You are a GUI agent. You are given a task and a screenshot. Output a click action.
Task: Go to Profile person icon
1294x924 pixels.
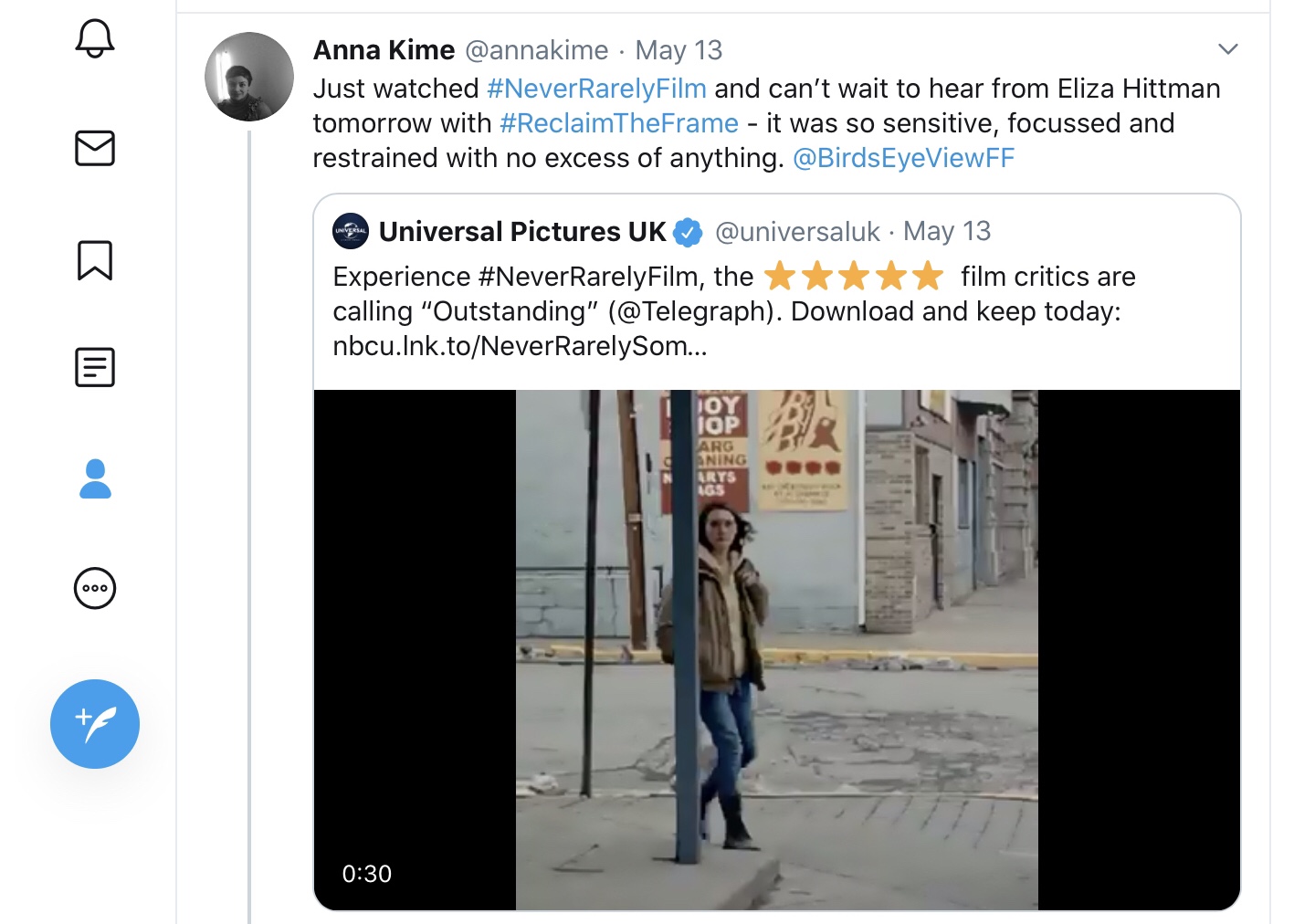(x=95, y=478)
